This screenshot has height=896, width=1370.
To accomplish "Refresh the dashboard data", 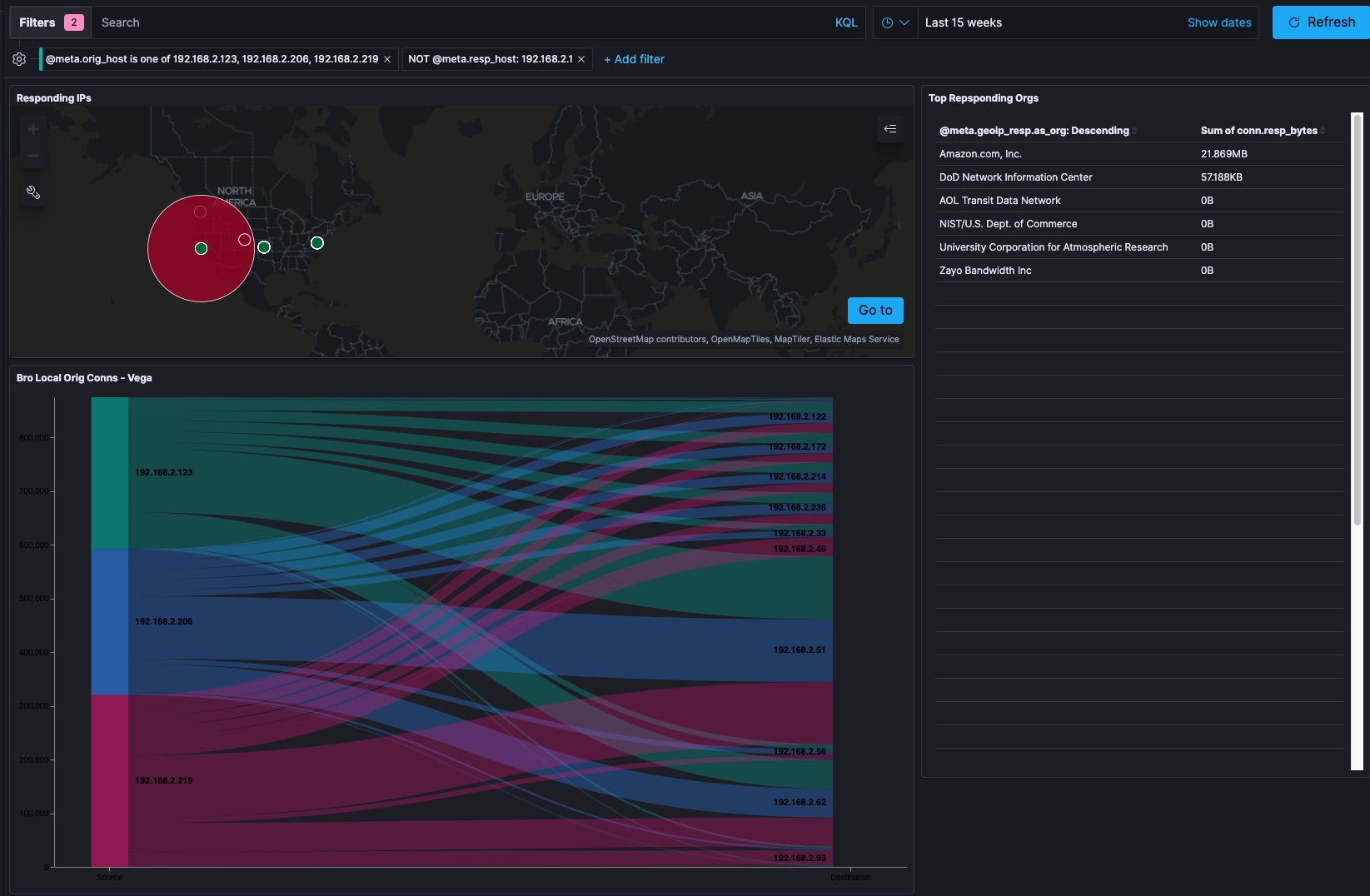I will pos(1321,22).
